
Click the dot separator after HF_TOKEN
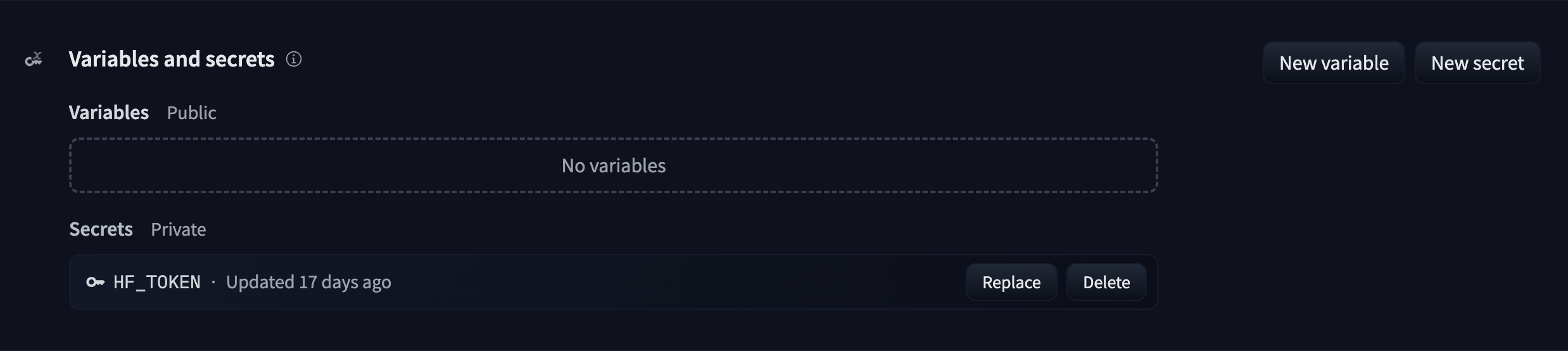(x=213, y=283)
